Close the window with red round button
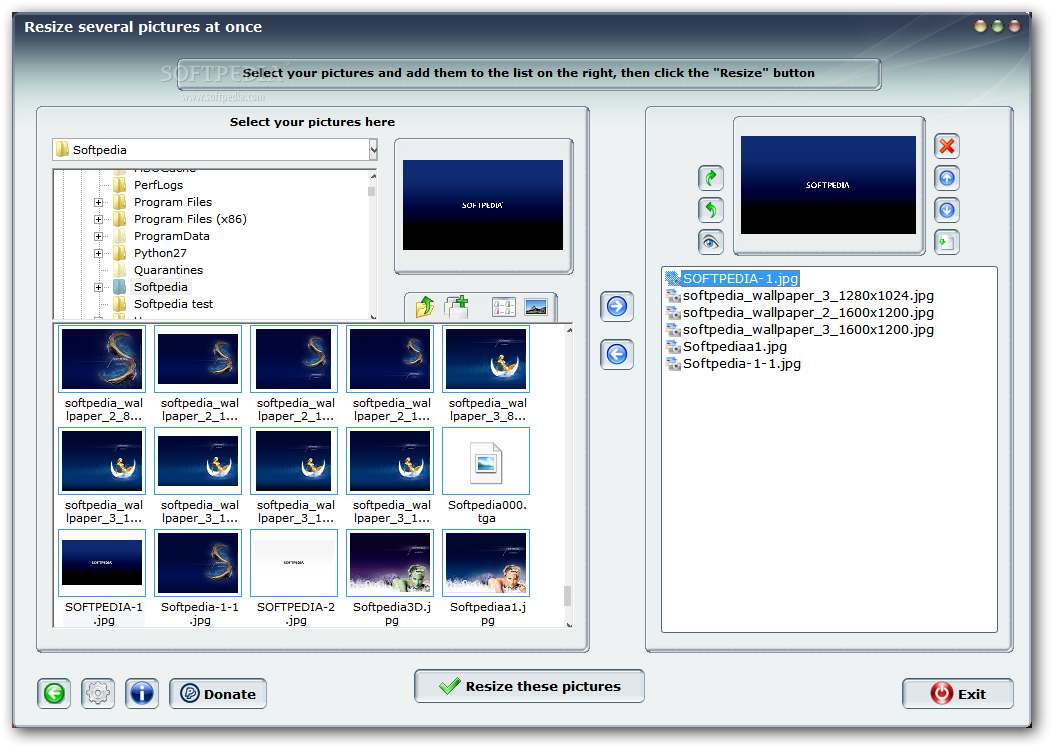The image size is (1052, 748). tap(1014, 27)
